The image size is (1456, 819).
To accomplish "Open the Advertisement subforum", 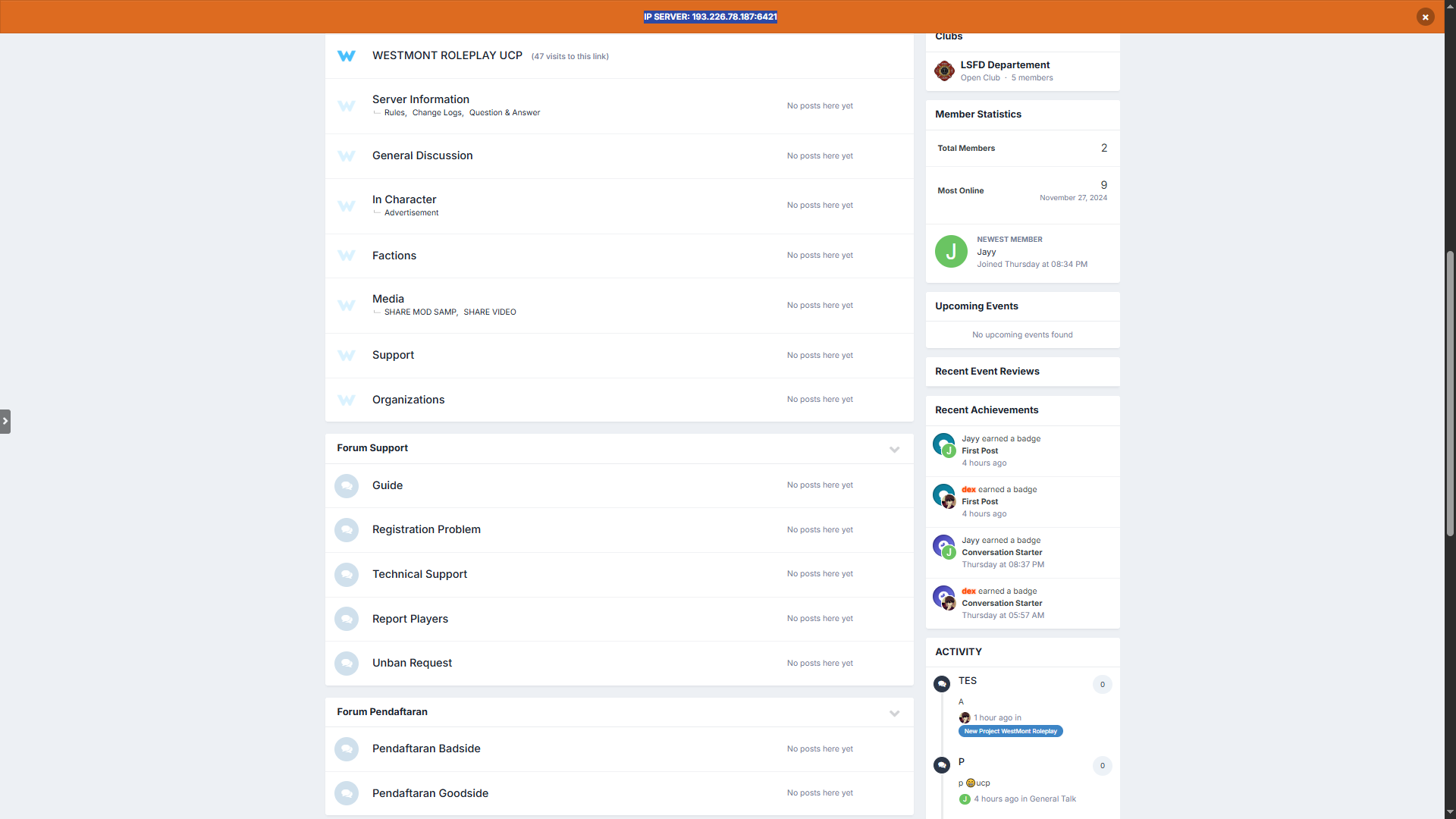I will (411, 213).
